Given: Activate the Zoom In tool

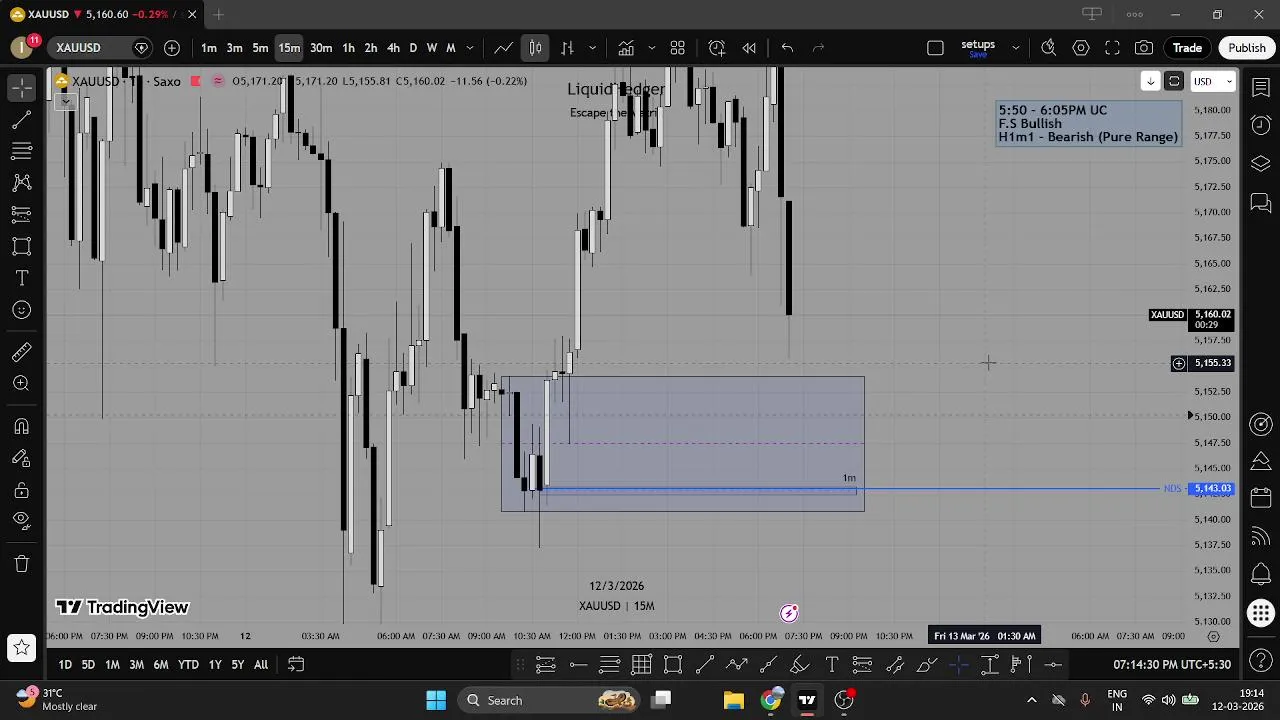Looking at the screenshot, I should (x=21, y=384).
